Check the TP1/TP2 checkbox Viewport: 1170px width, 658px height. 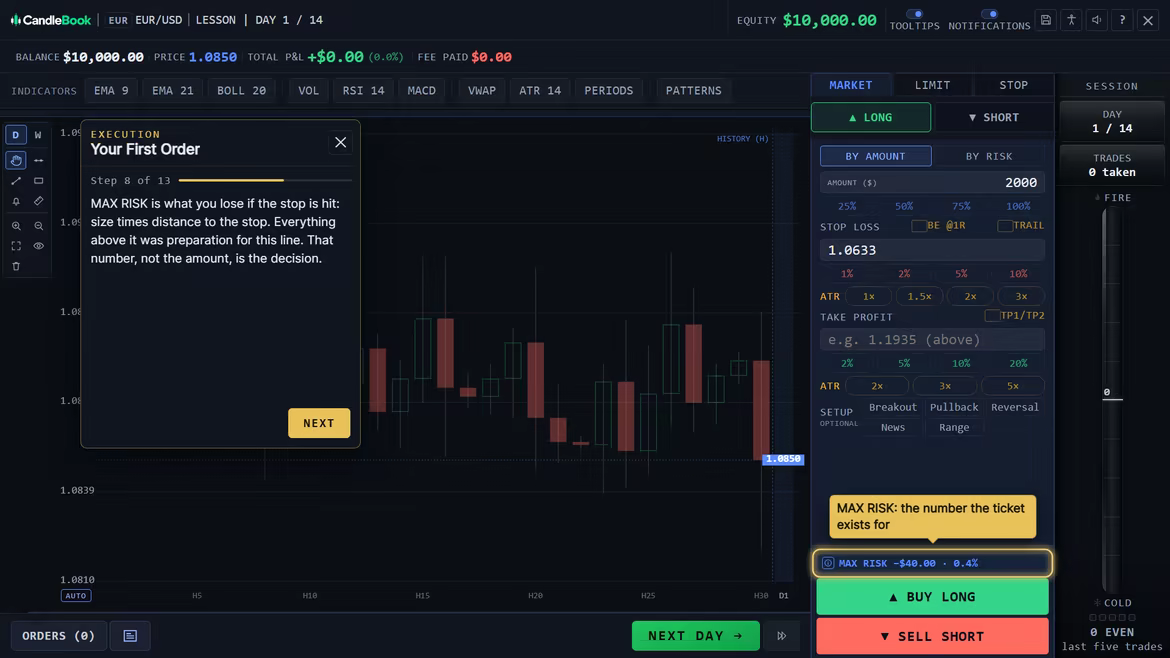click(992, 316)
